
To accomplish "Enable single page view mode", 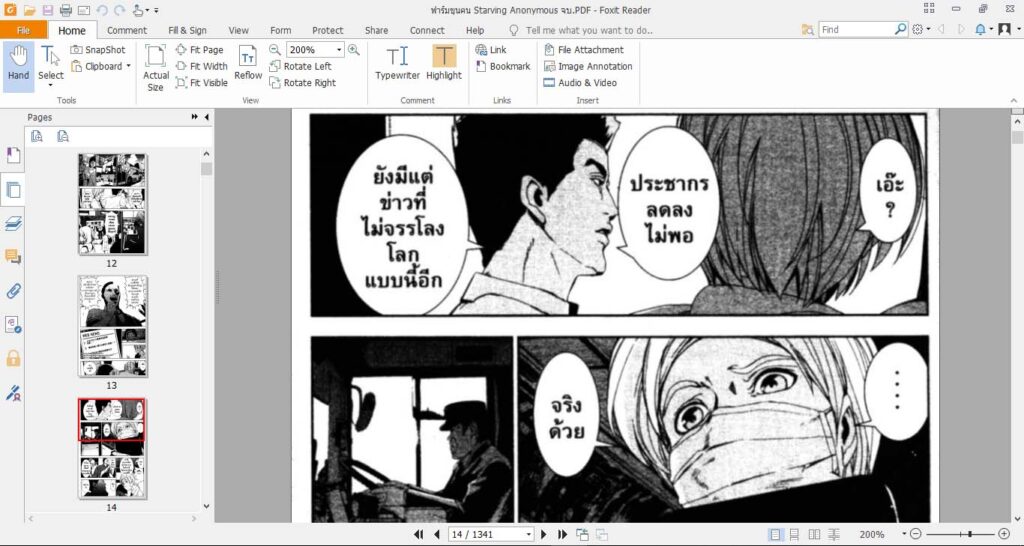I will point(775,534).
